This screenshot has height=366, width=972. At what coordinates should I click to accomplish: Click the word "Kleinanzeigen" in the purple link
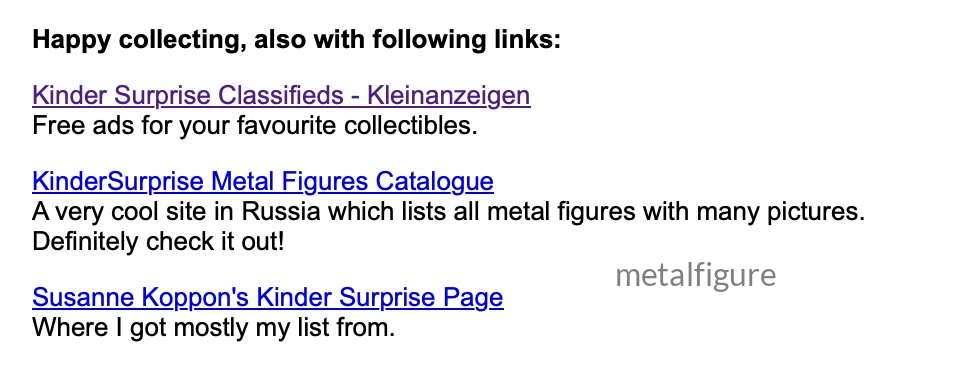[x=449, y=96]
